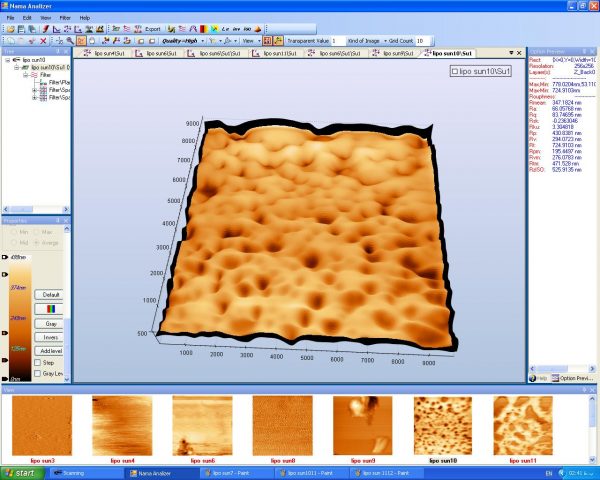Open the Help menu

click(85, 18)
